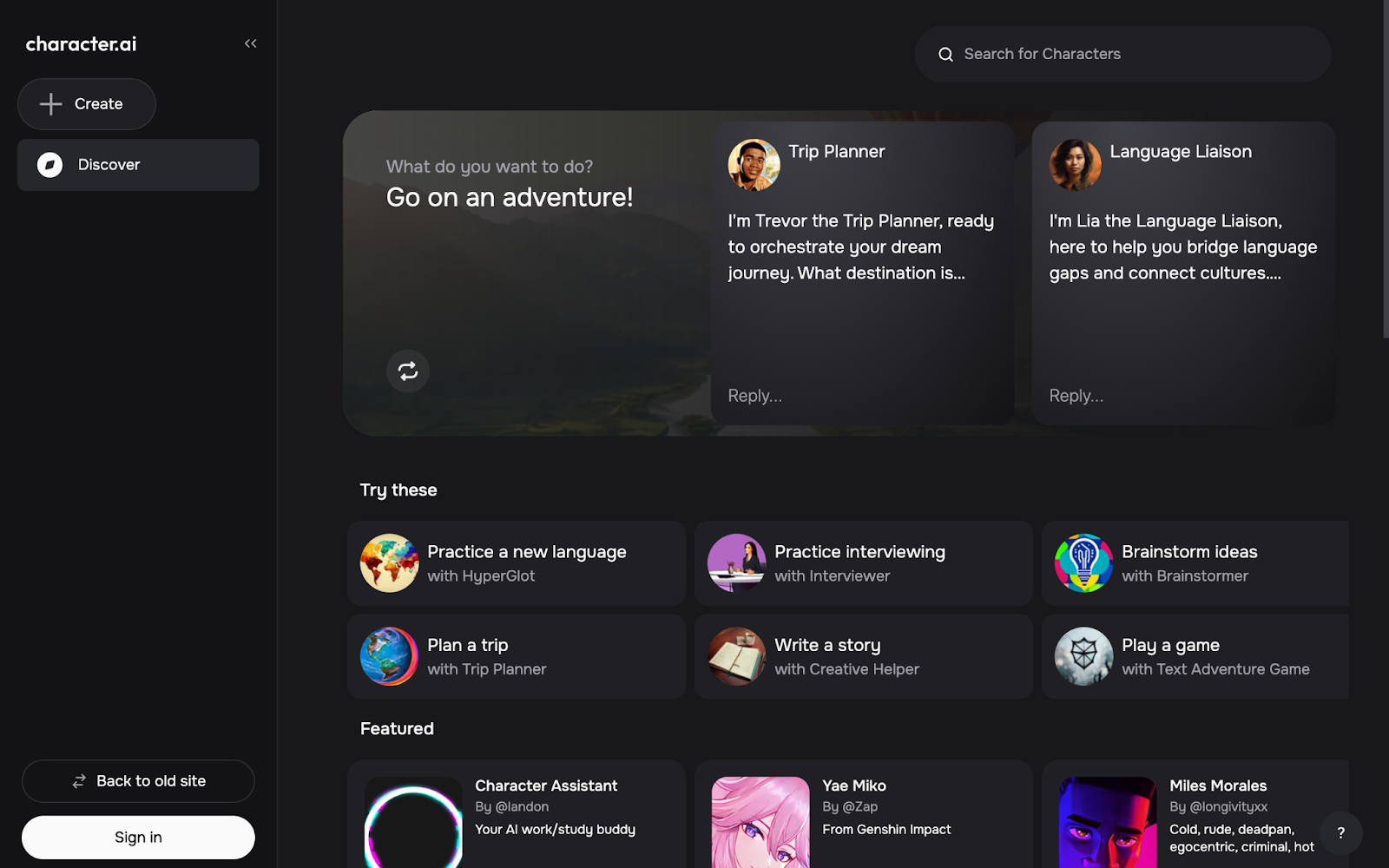Select Plan a trip card

tap(517, 656)
